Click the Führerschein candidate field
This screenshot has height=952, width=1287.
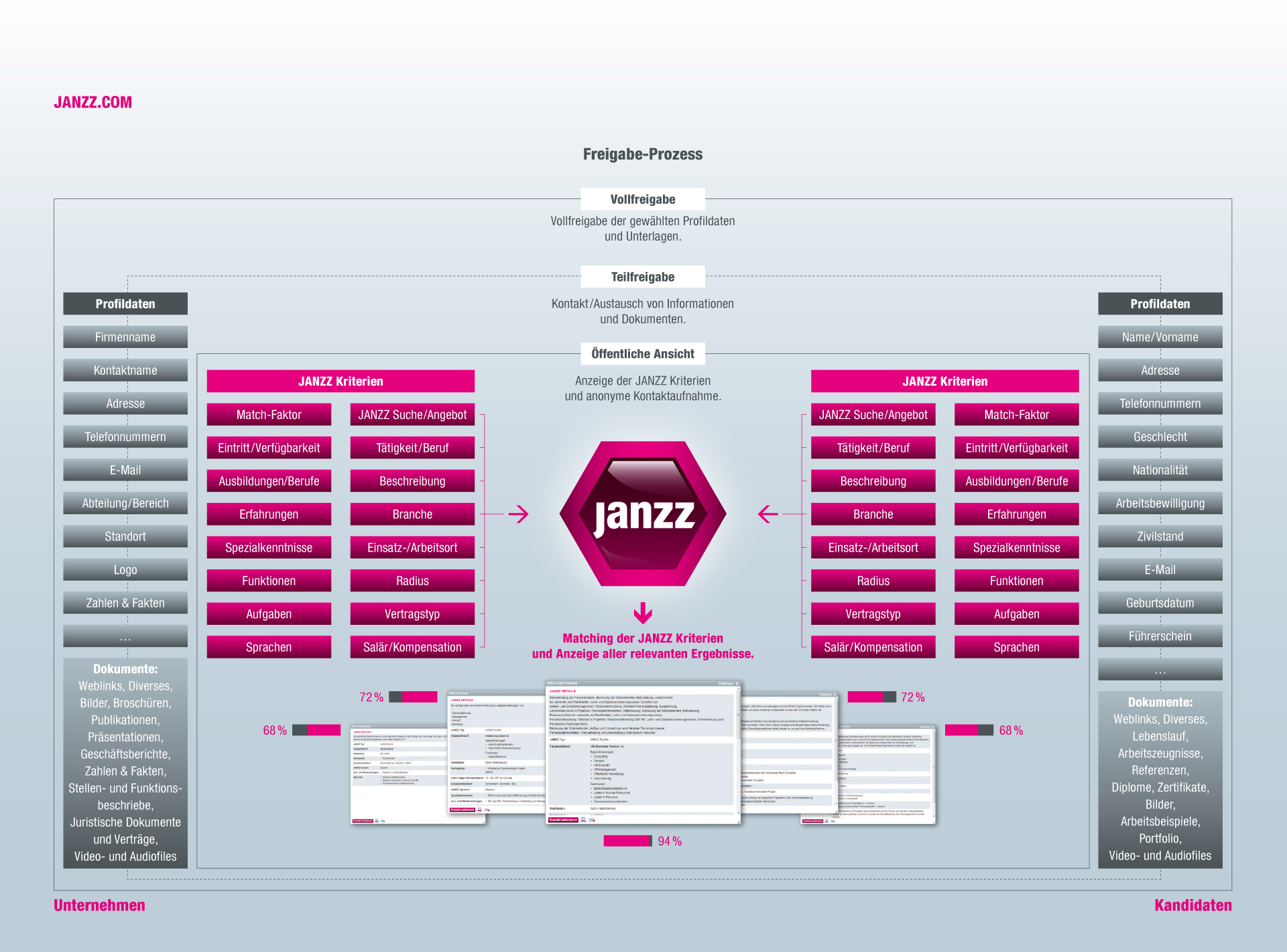click(1160, 636)
